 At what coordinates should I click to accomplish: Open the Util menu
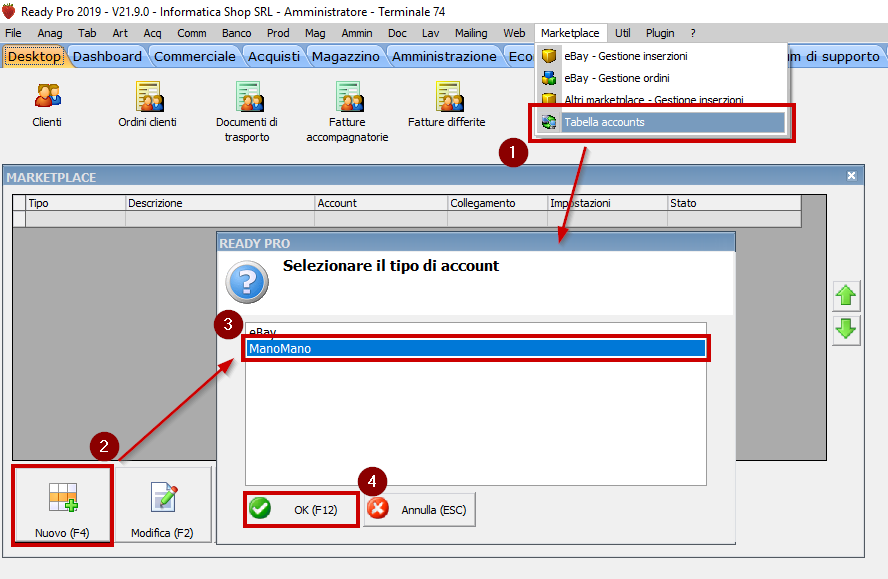[622, 33]
